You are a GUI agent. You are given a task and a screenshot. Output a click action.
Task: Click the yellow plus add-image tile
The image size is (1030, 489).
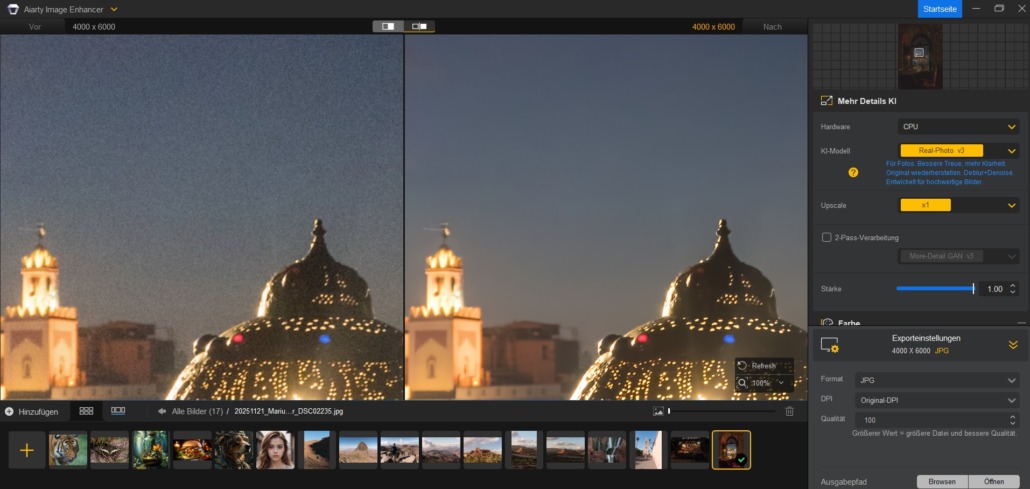click(x=27, y=450)
